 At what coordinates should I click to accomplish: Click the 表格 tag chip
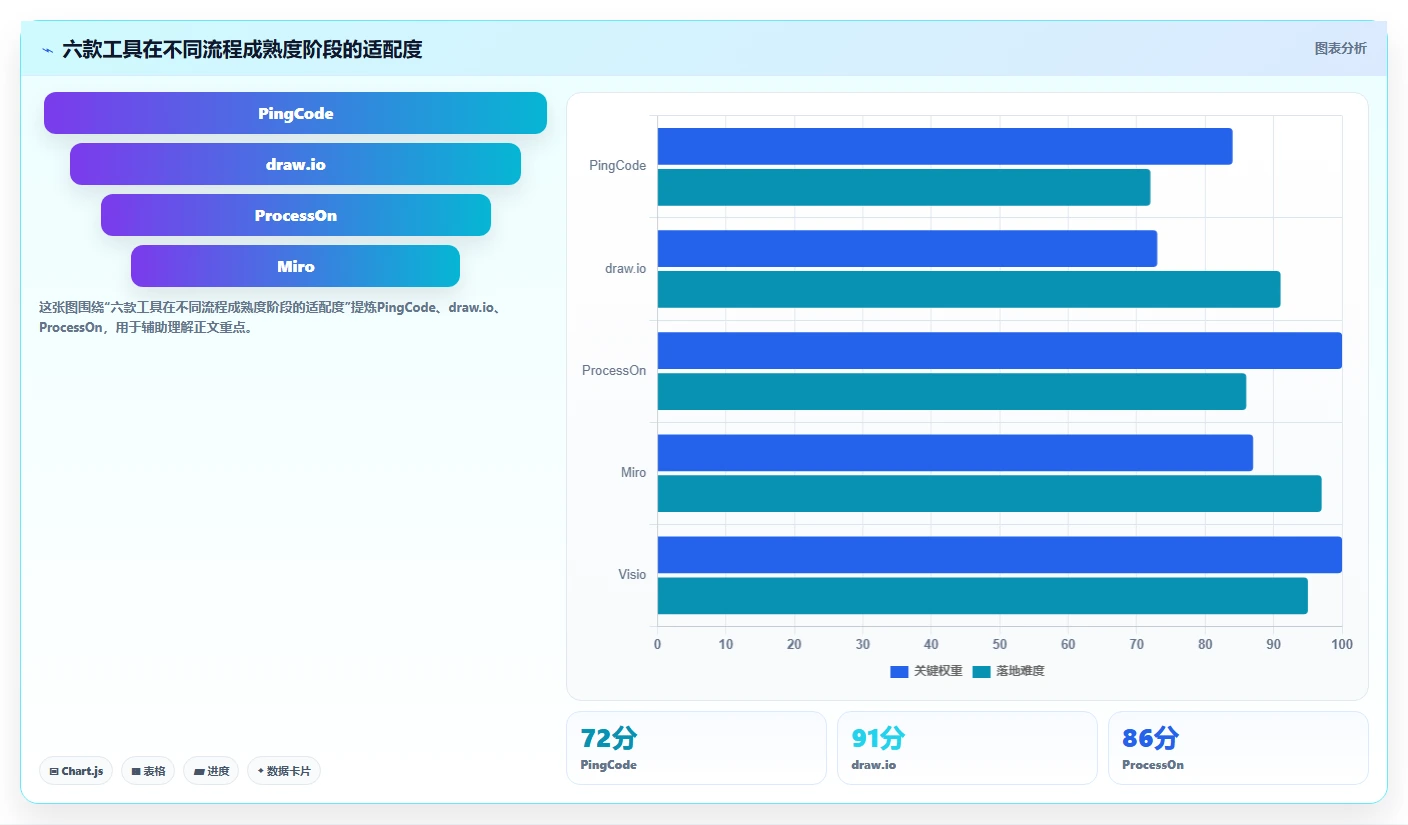click(148, 771)
